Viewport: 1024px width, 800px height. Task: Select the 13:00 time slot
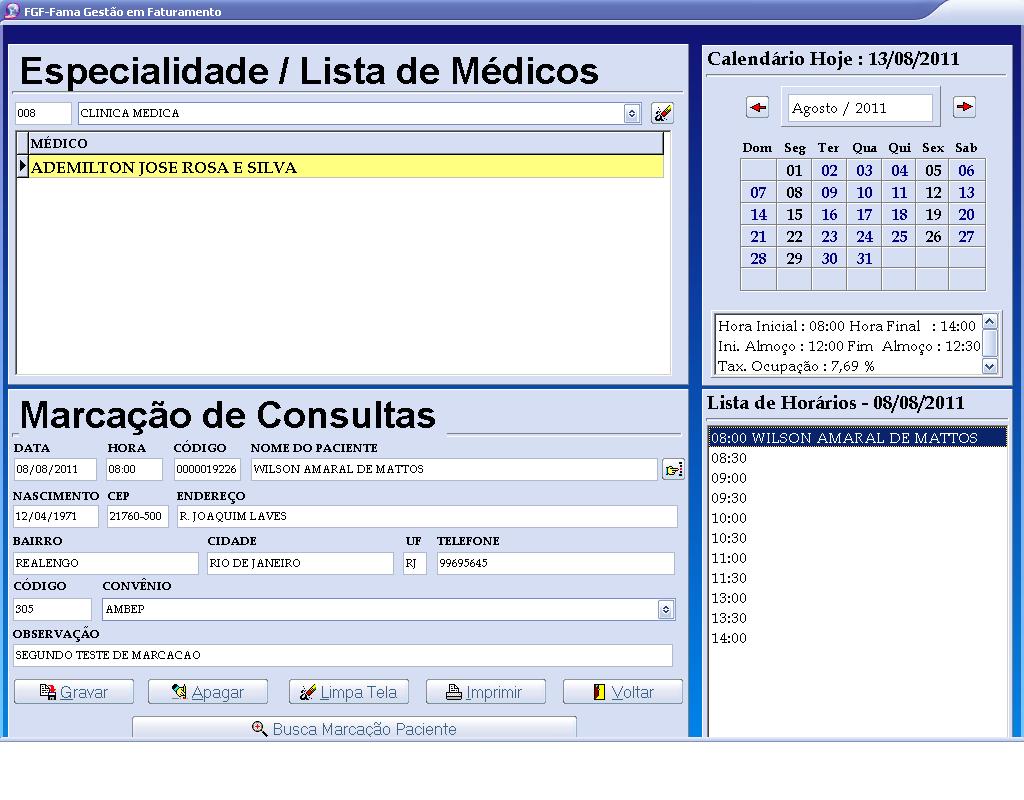857,598
